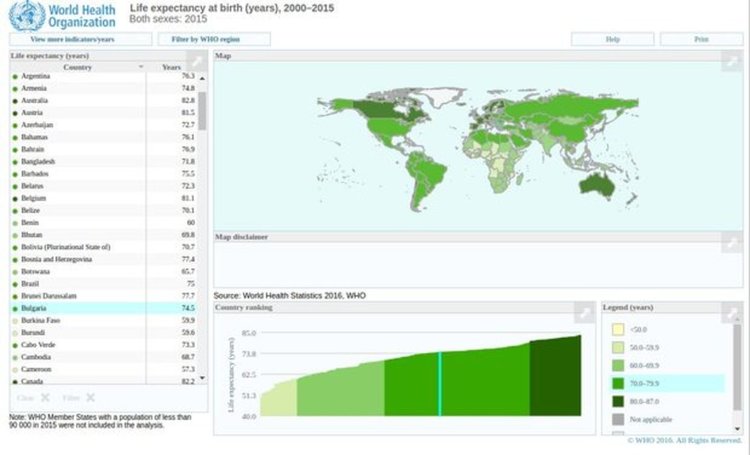Select the 70.0-79.9 legend color swatch

point(618,383)
